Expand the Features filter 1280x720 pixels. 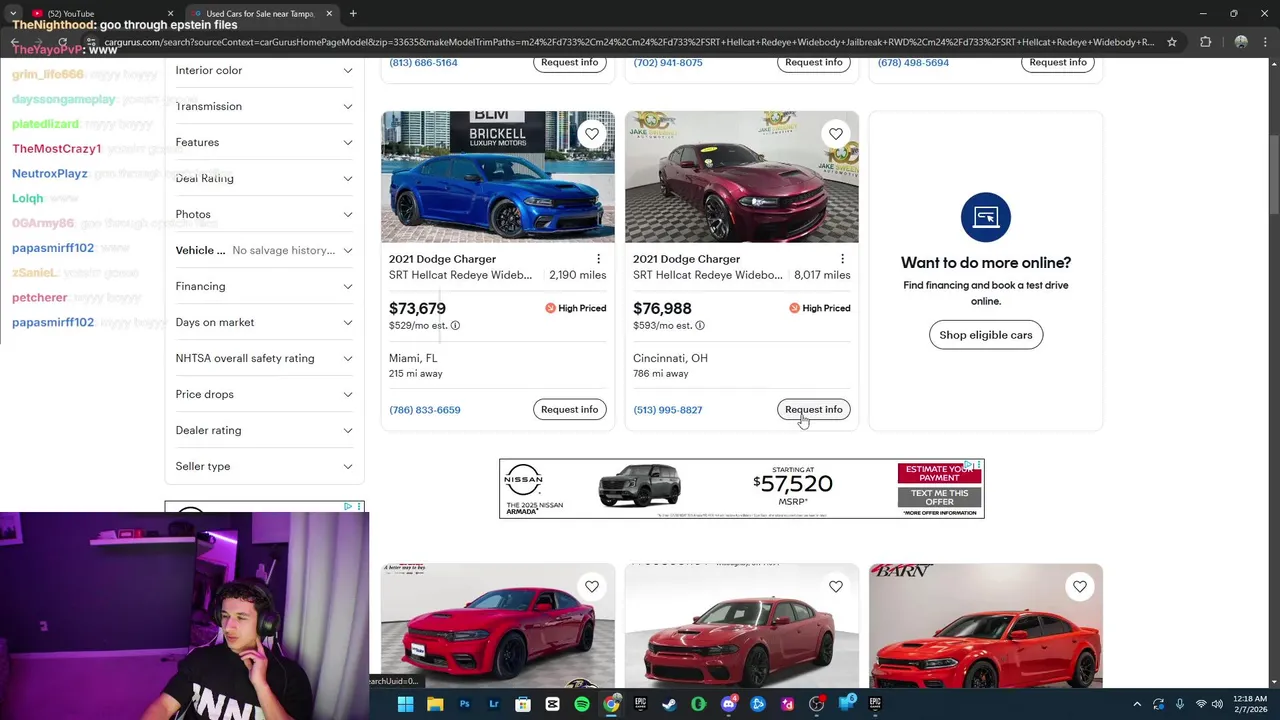264,142
